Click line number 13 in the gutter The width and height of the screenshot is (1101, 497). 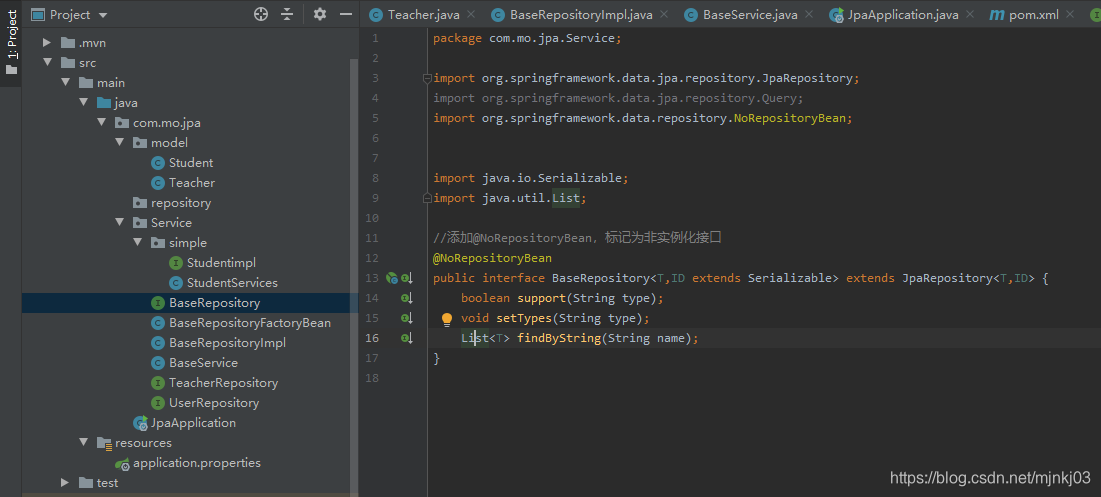click(371, 279)
